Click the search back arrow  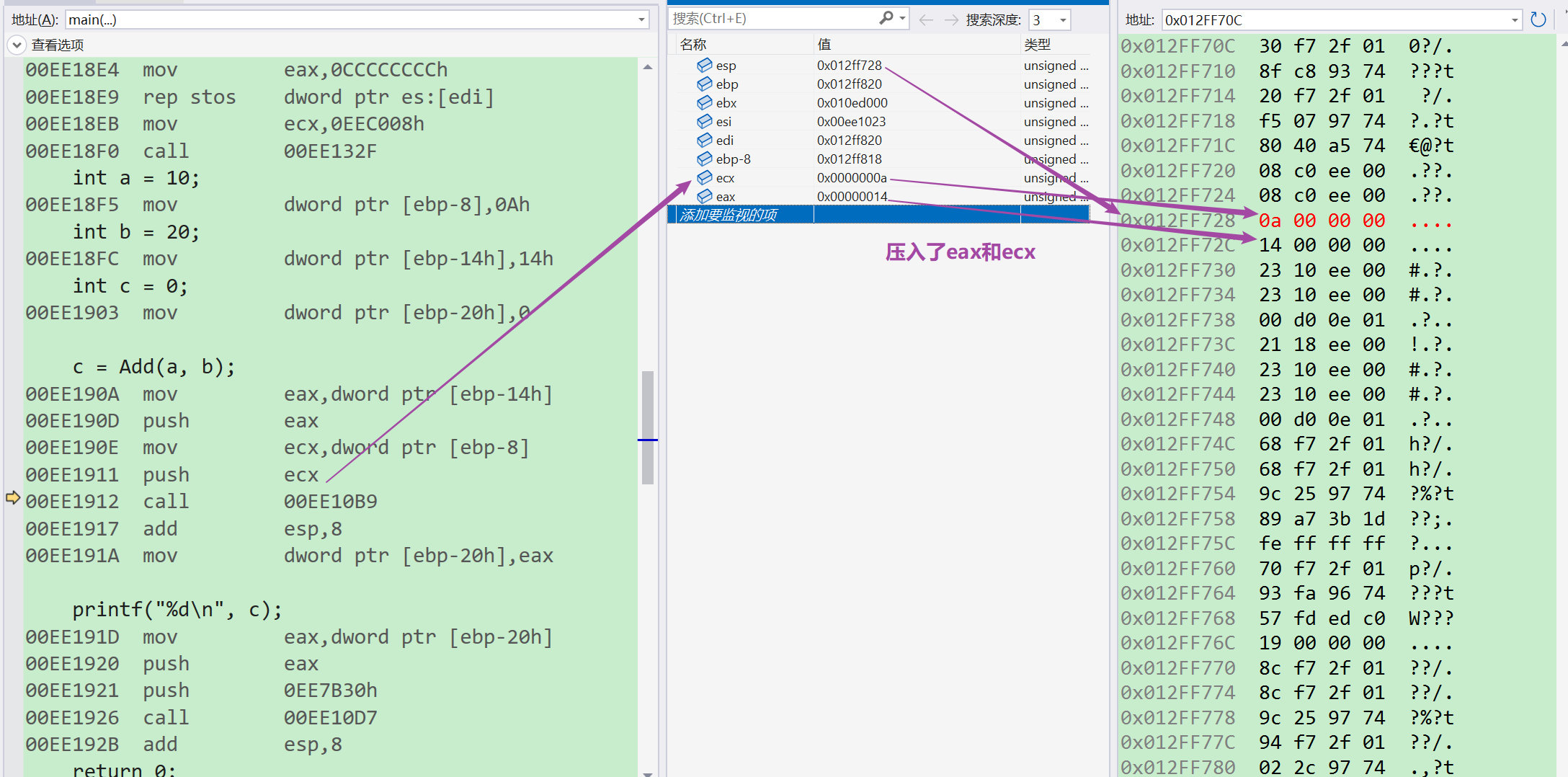(926, 20)
